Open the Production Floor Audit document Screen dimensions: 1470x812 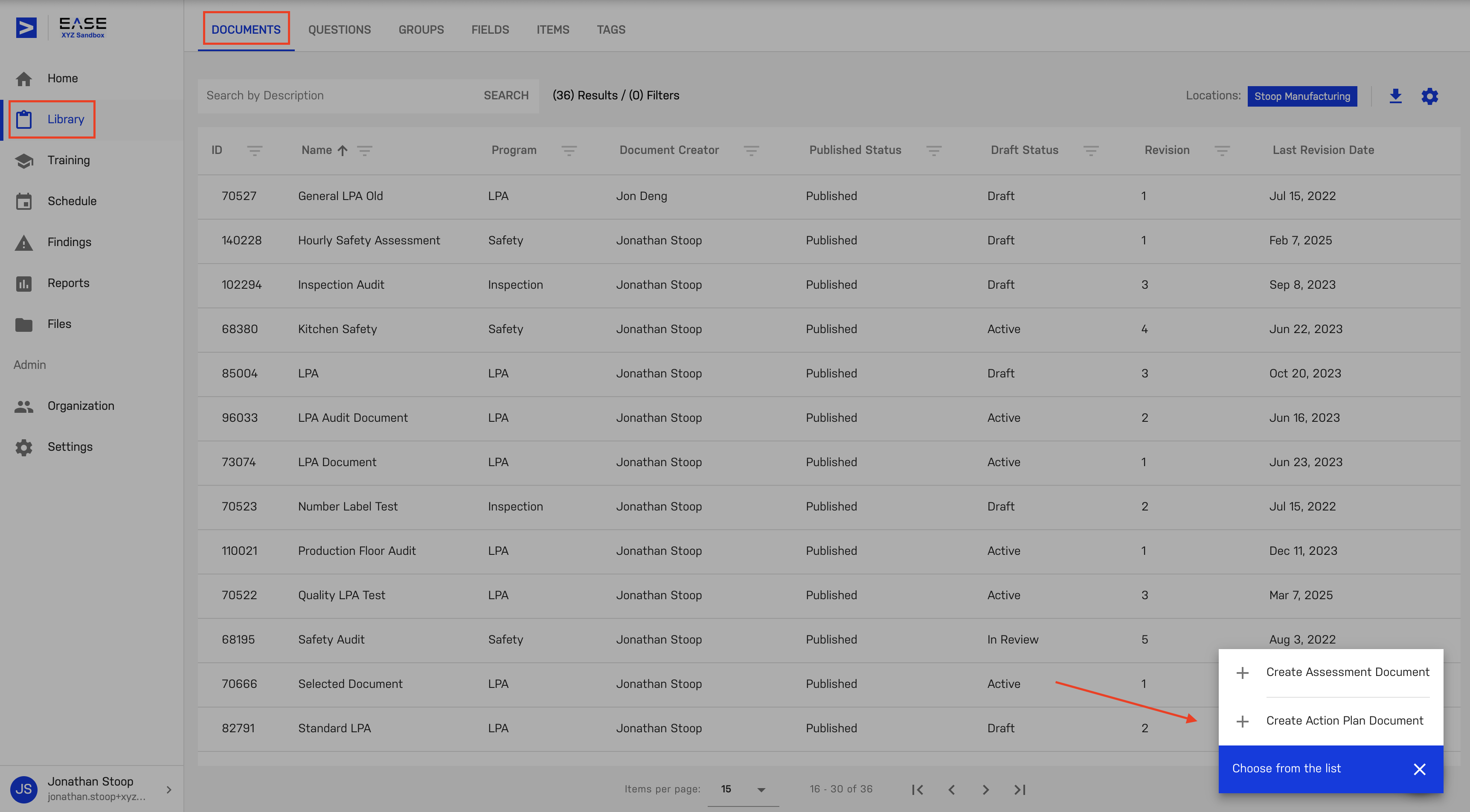pos(357,551)
